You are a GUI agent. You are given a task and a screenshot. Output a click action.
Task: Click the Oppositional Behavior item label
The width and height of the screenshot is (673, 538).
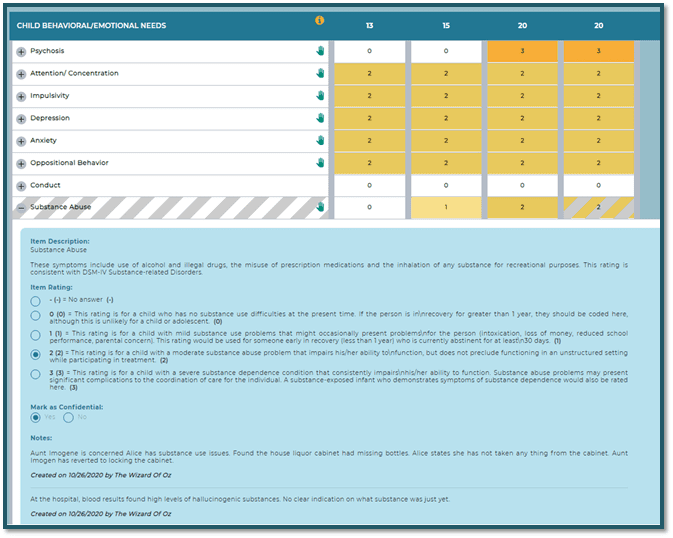69,163
